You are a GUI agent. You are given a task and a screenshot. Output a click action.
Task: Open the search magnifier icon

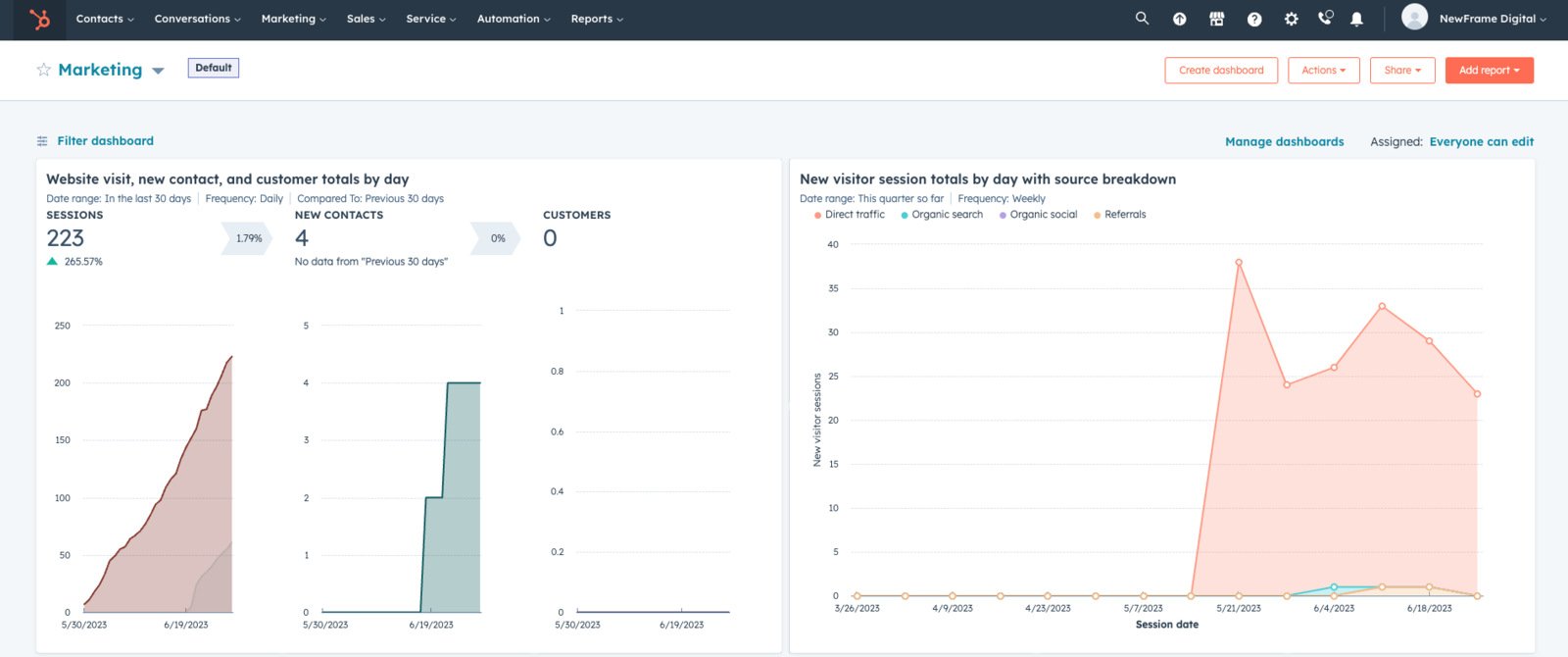1142,19
